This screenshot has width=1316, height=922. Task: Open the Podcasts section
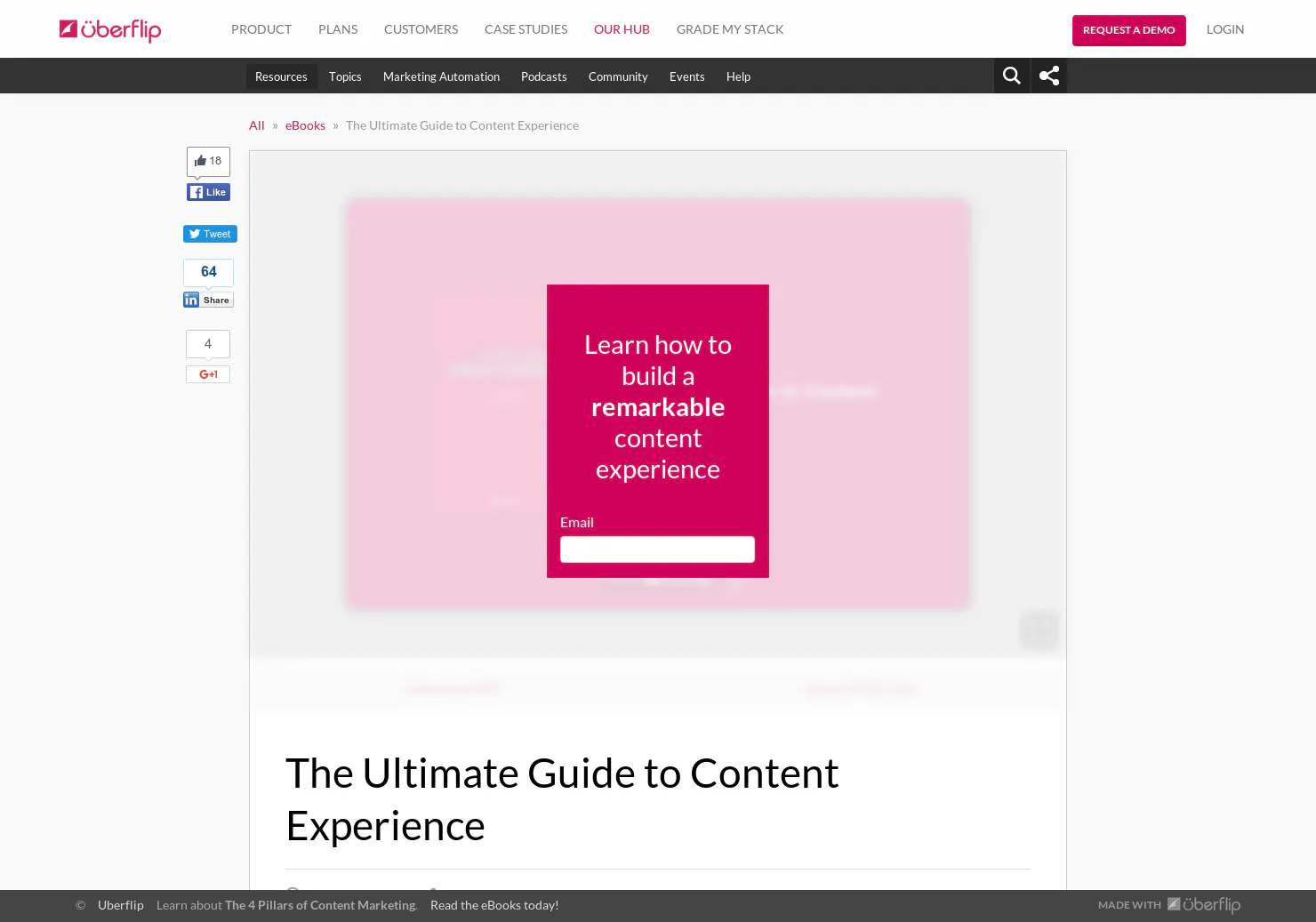(544, 76)
